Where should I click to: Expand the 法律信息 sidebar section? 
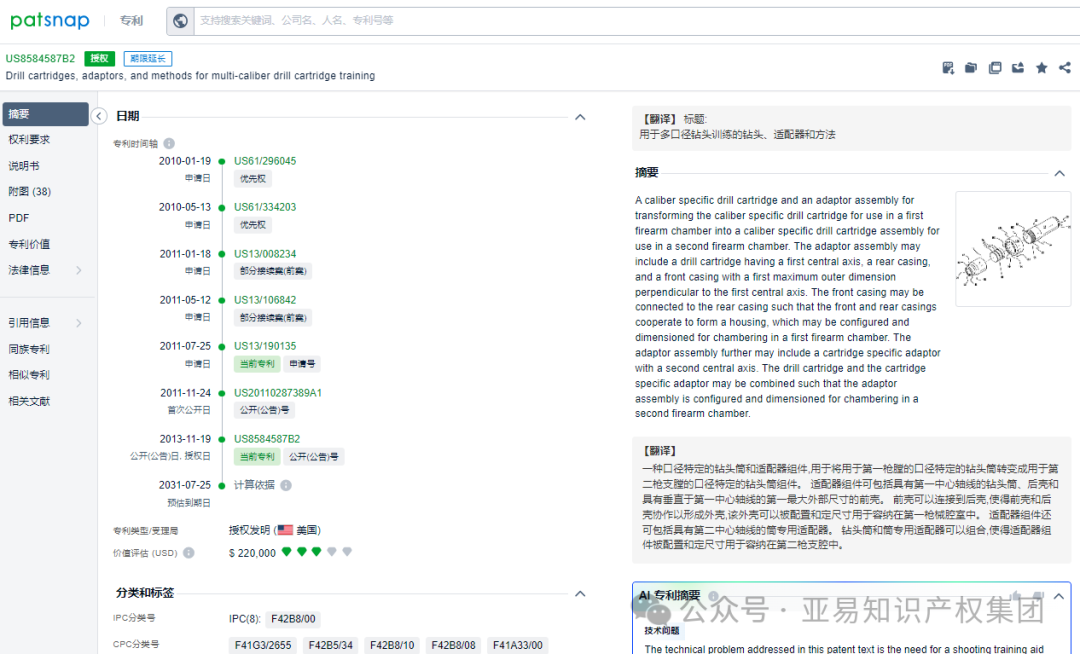click(38, 269)
